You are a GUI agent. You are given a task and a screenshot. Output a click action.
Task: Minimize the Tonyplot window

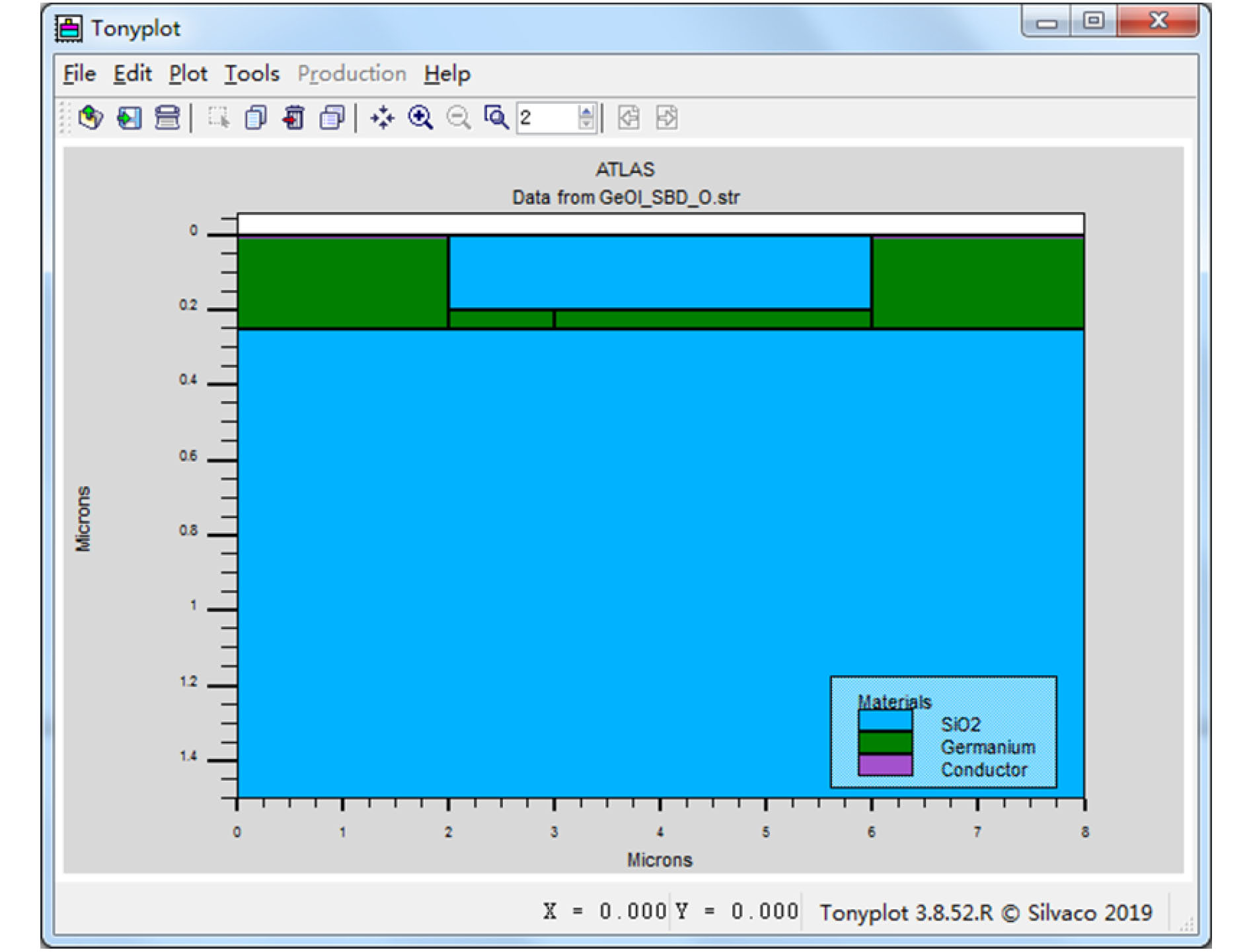click(x=1046, y=22)
